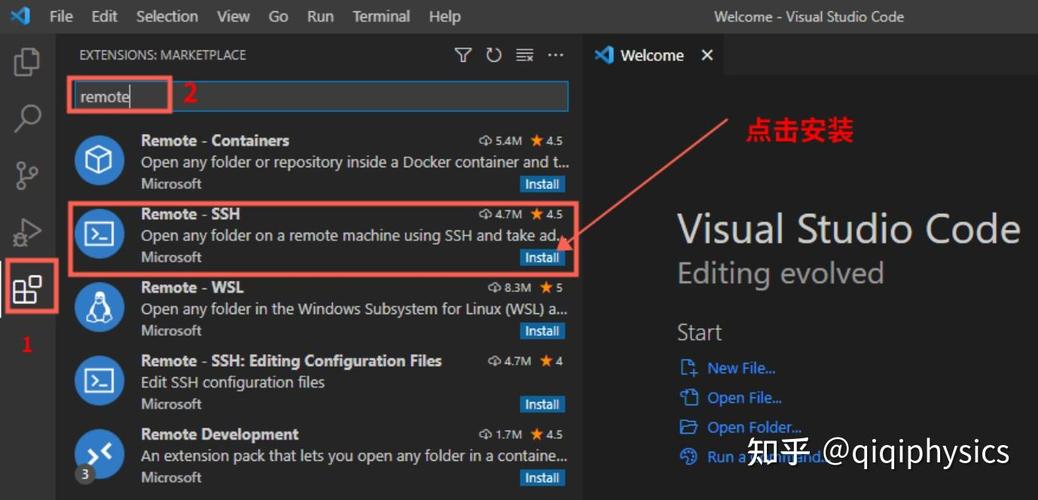
Task: Filter extensions with the funnel icon
Action: pyautogui.click(x=463, y=55)
